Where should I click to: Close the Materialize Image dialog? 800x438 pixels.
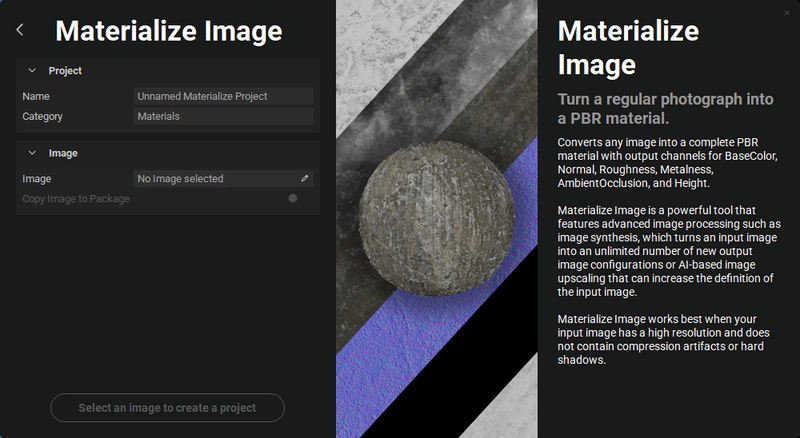point(787,13)
